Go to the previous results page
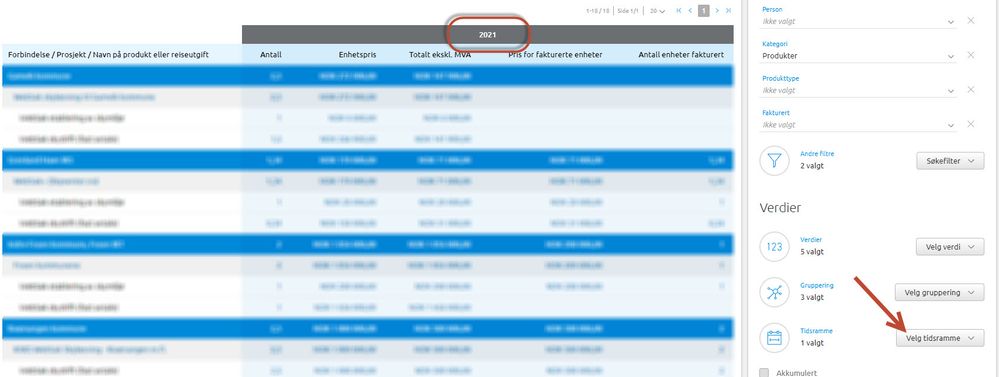This screenshot has height=377, width=999. [x=690, y=11]
